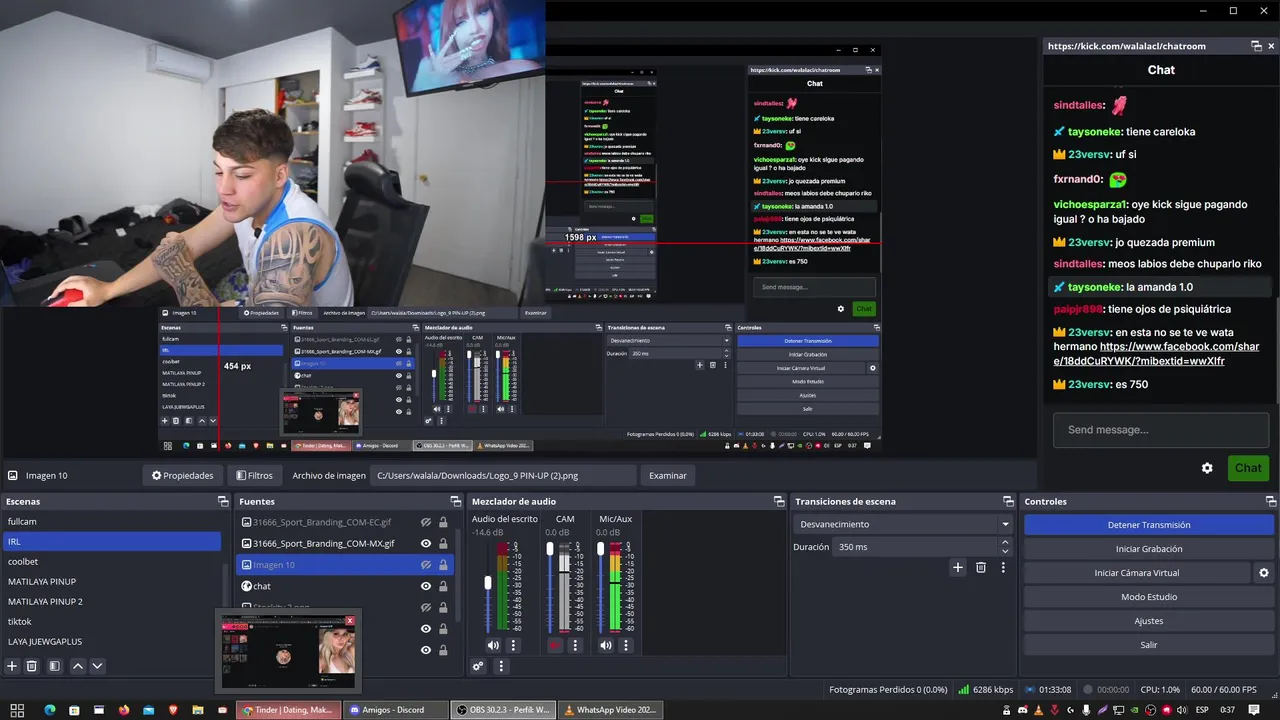Viewport: 1280px width, 720px height.
Task: Send message with the green Chat button
Action: [1248, 468]
